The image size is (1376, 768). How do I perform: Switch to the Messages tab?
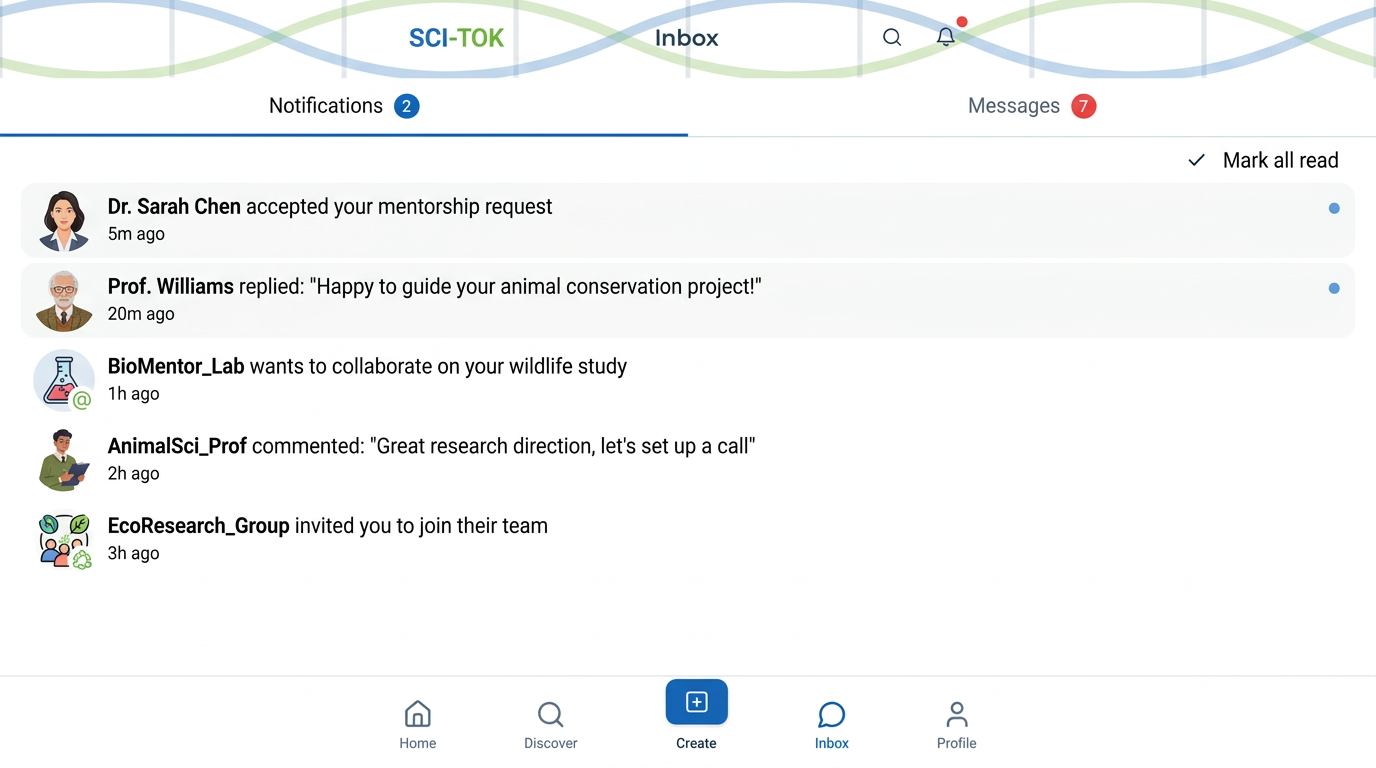1032,106
